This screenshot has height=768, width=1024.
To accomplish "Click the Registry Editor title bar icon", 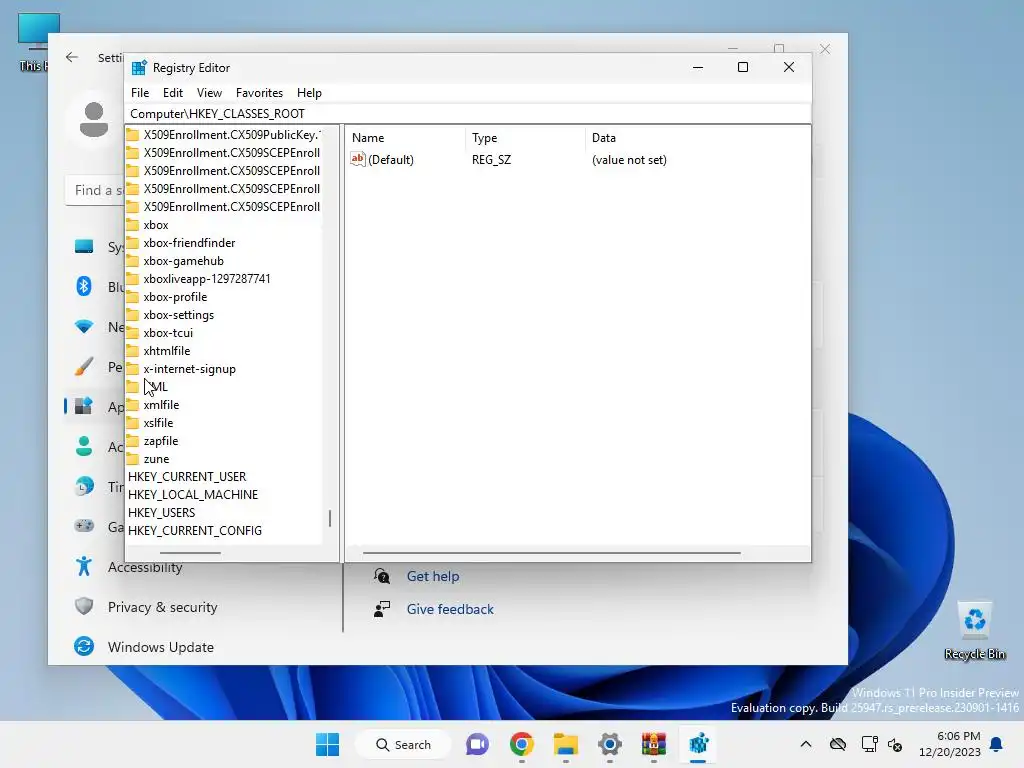I will 139,67.
